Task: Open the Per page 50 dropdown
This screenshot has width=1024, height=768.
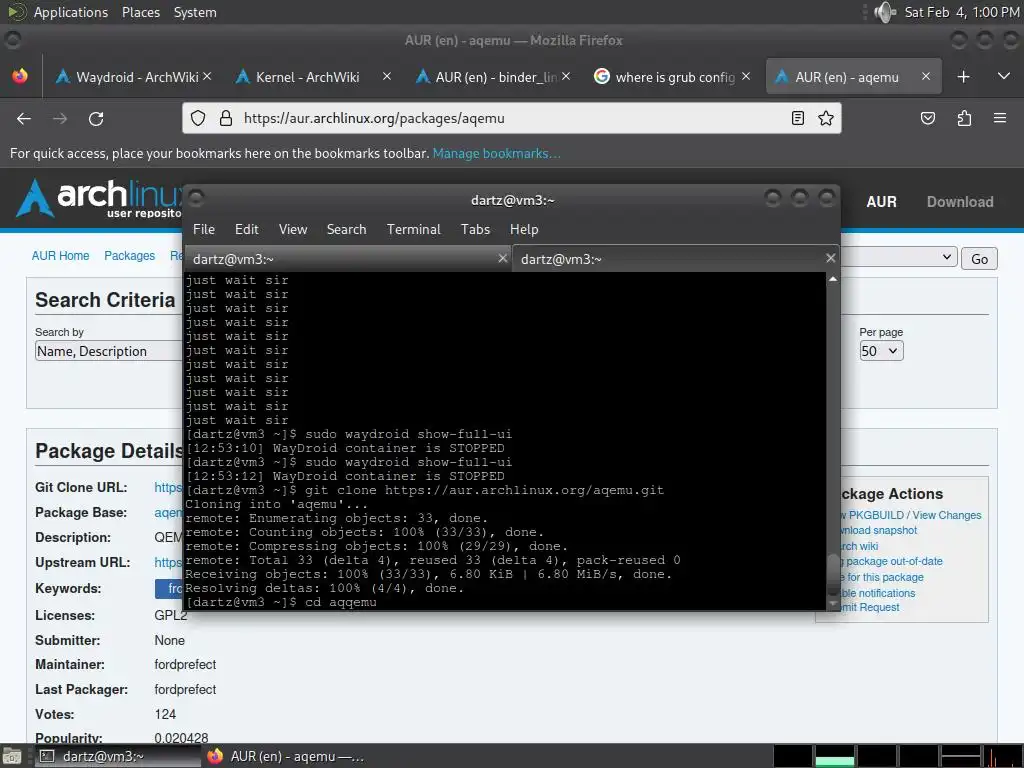Action: [881, 351]
